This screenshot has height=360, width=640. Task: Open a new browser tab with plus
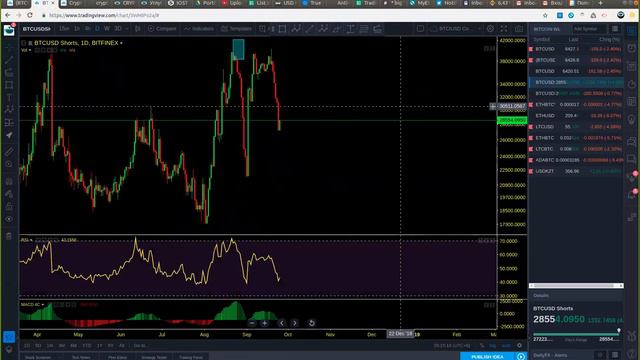tap(600, 3)
